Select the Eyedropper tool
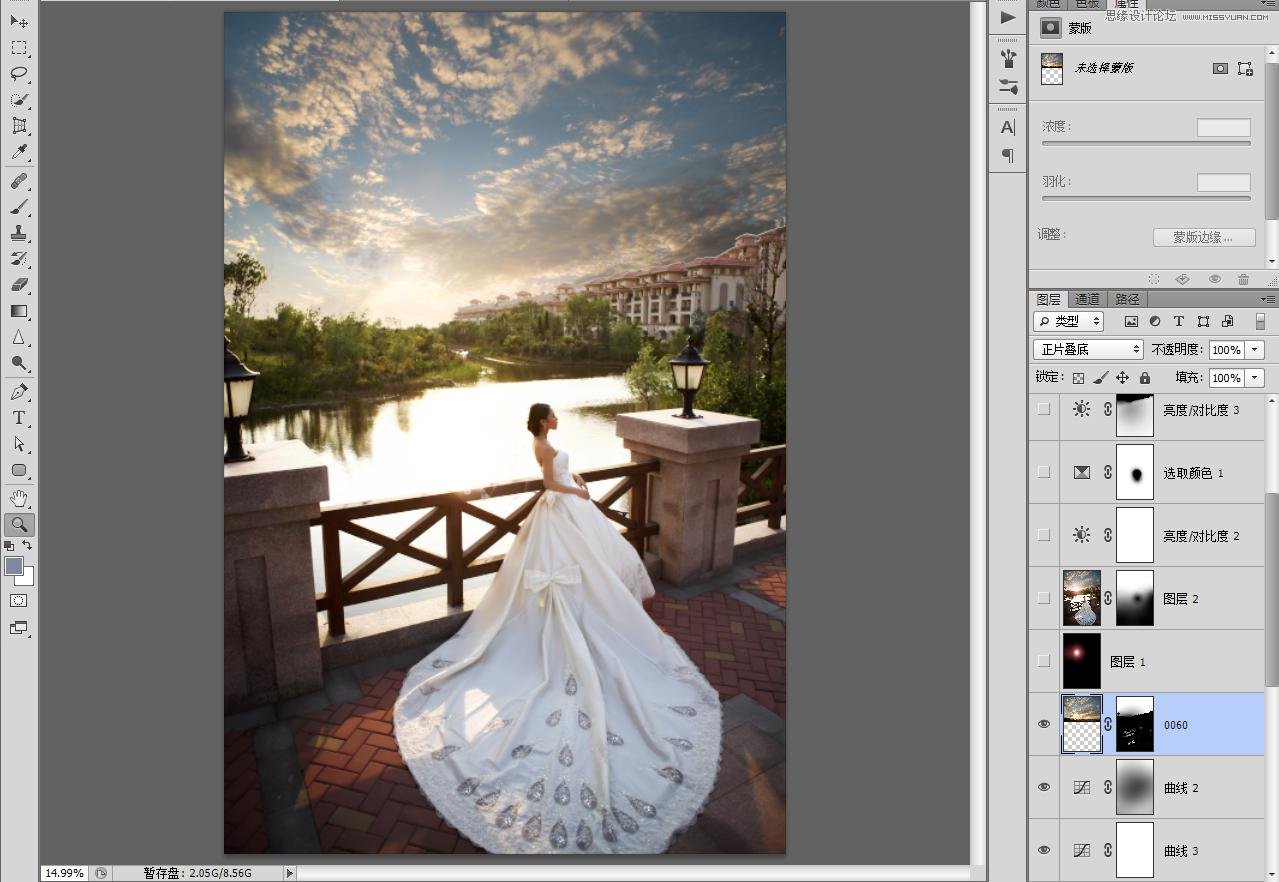The width and height of the screenshot is (1279, 882). [19, 152]
